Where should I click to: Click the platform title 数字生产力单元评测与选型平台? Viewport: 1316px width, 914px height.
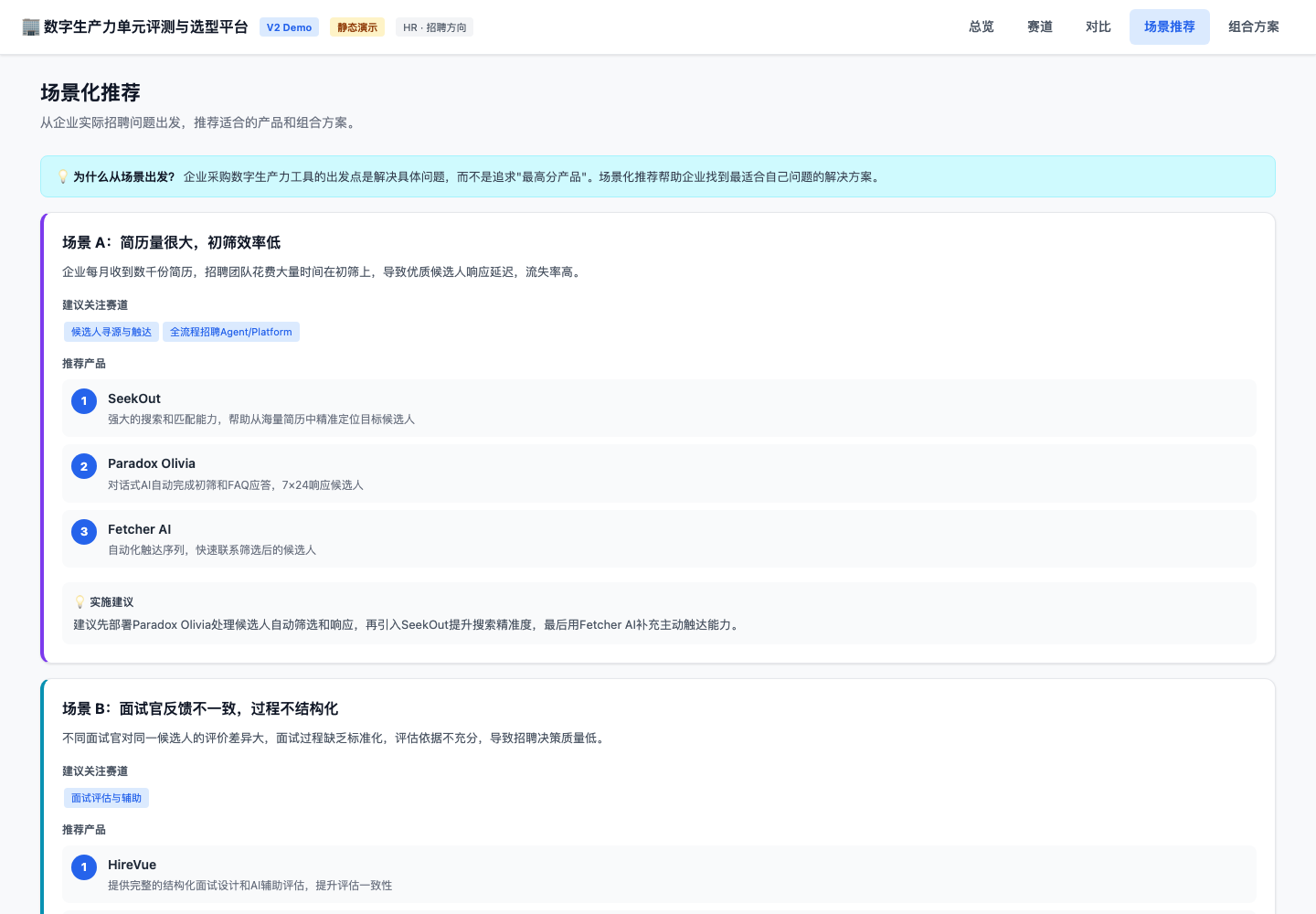coord(146,27)
